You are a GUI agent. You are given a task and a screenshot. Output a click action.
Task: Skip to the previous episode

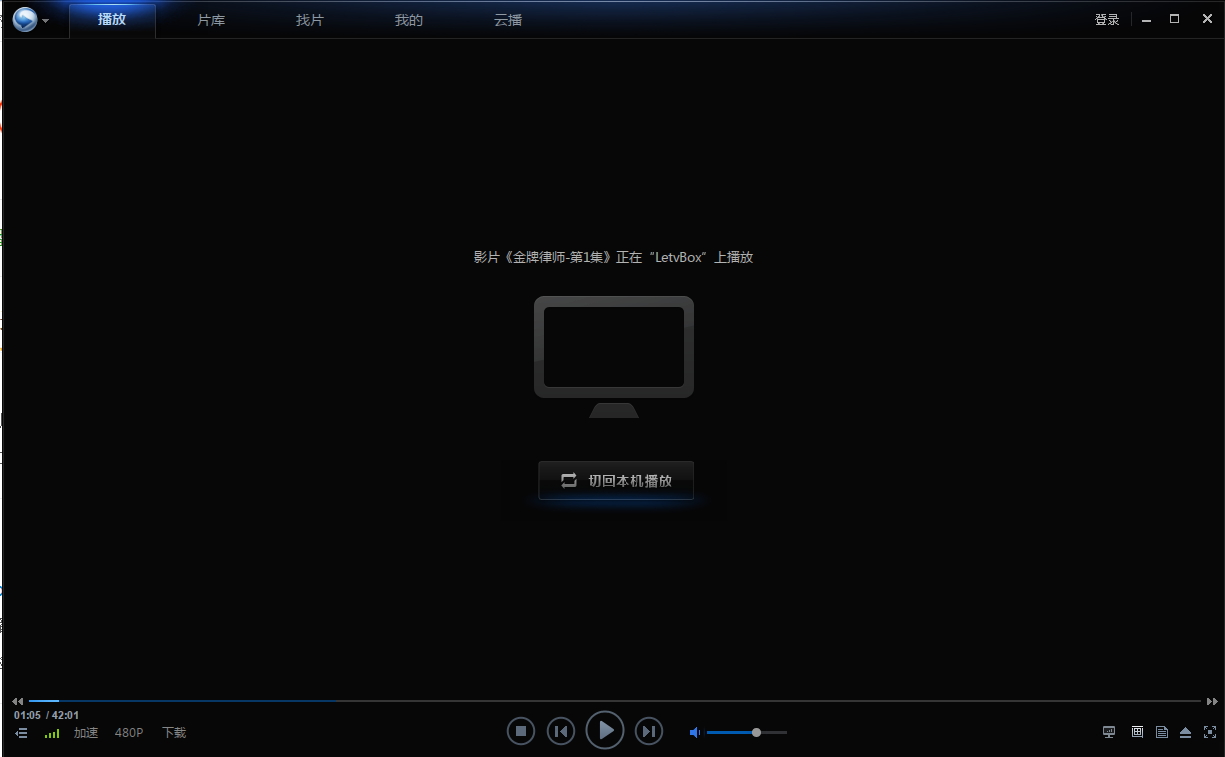pyautogui.click(x=561, y=731)
